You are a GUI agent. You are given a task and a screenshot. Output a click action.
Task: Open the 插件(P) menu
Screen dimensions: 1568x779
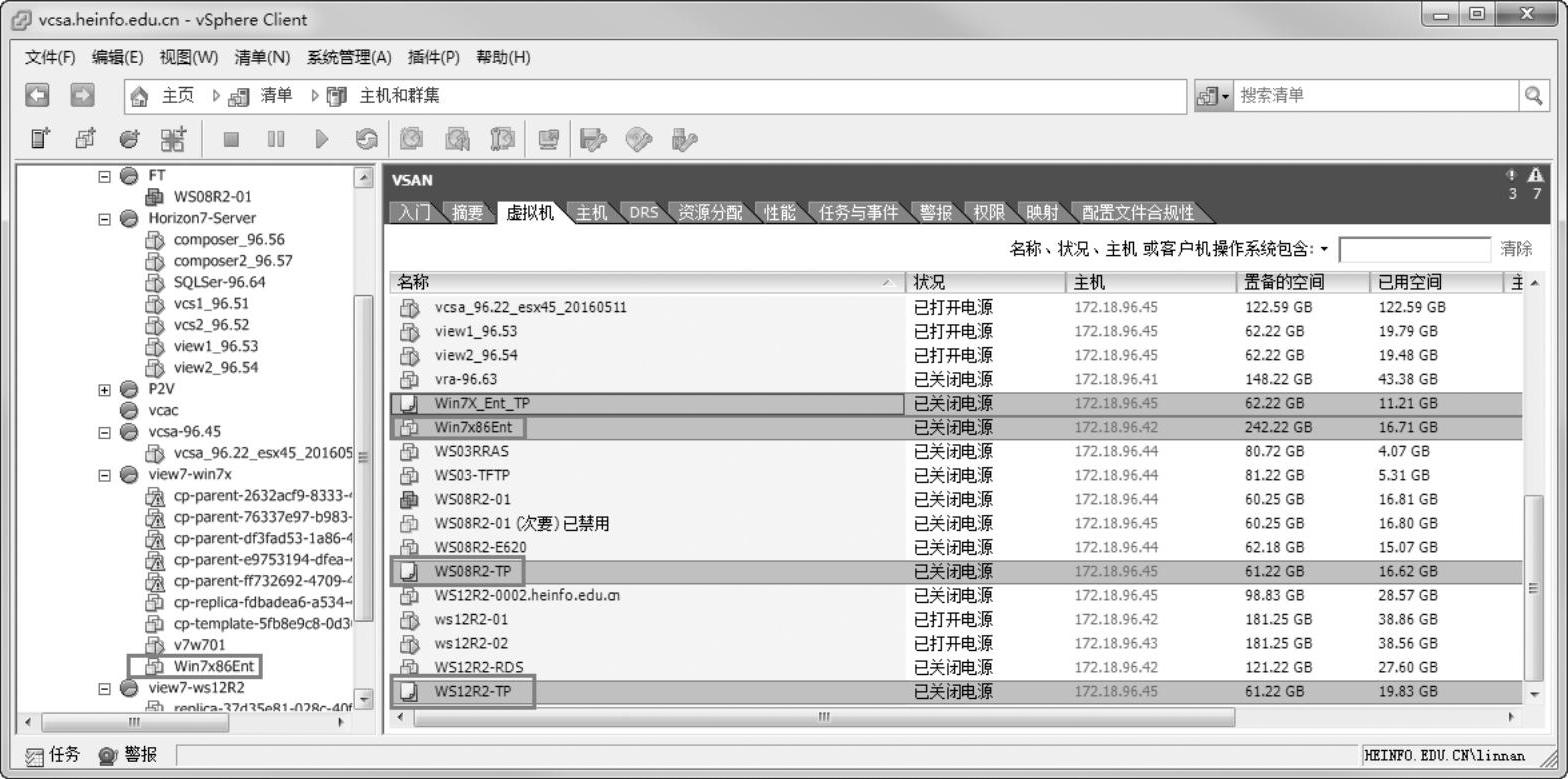coord(434,57)
